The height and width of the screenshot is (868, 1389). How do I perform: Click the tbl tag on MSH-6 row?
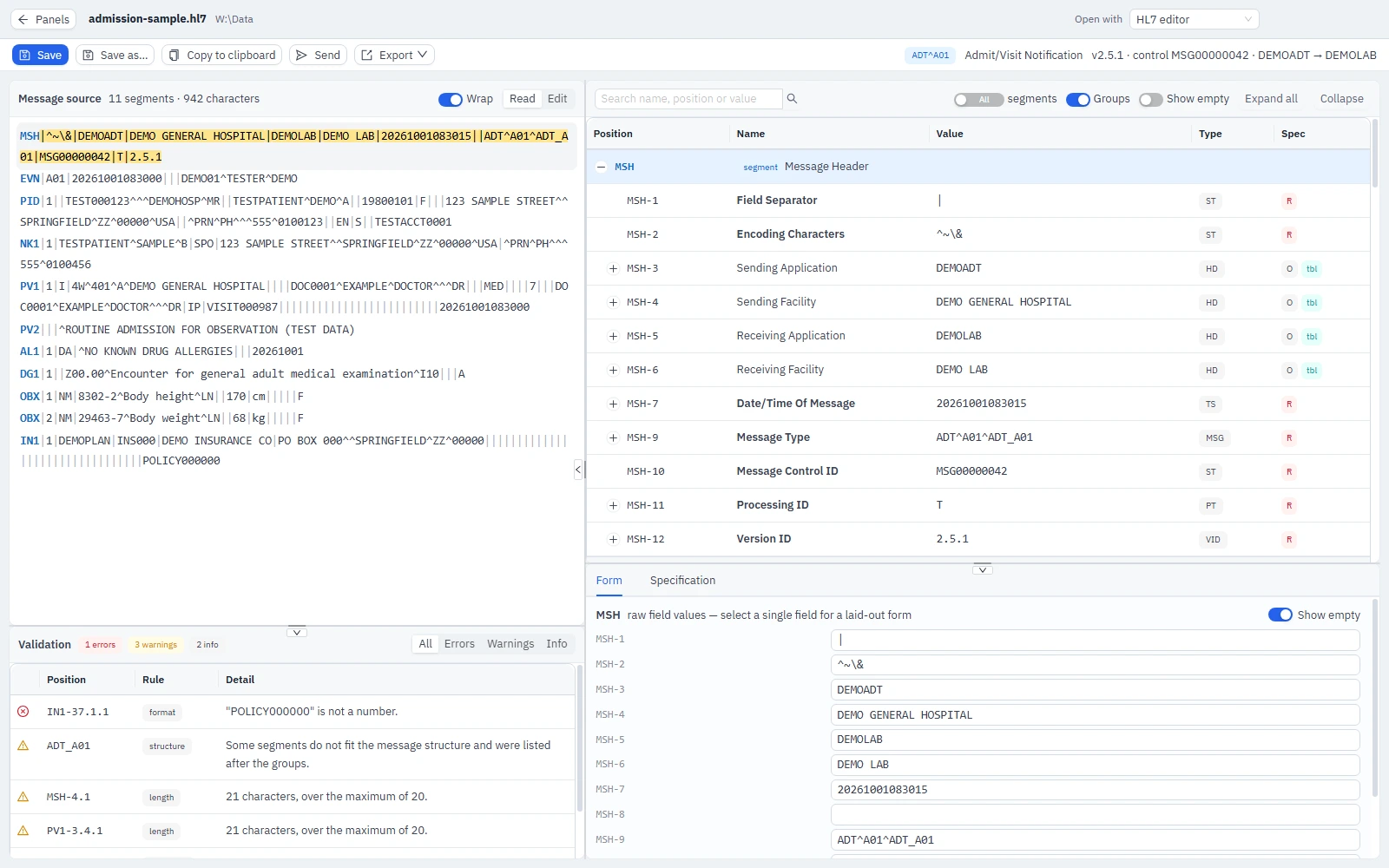pyautogui.click(x=1312, y=370)
